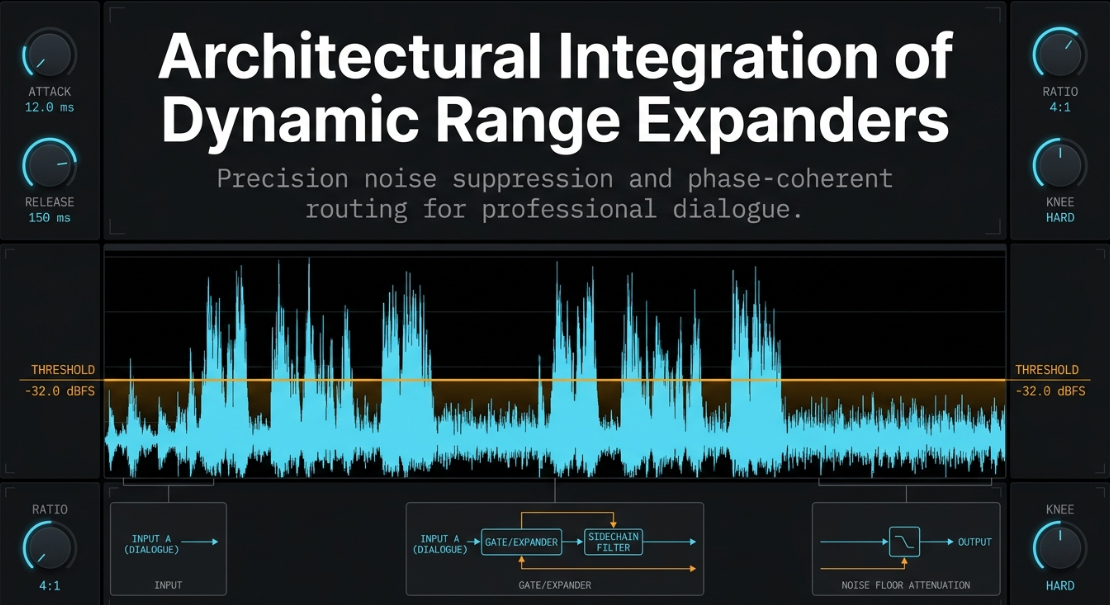Adjust the Release knob
Image resolution: width=1110 pixels, height=605 pixels.
coord(50,164)
